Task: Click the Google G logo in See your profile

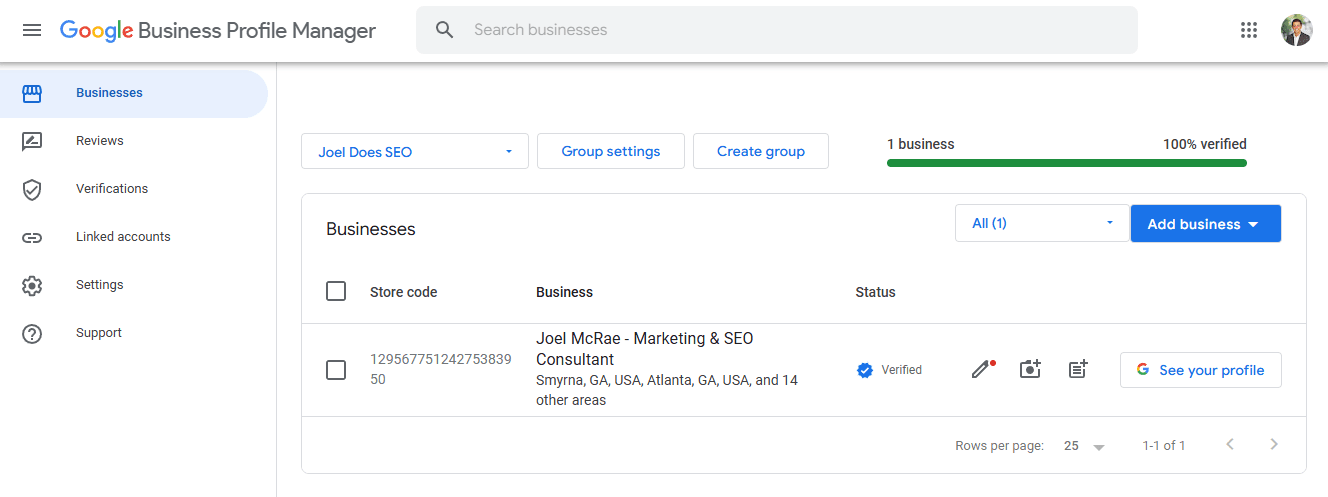Action: (x=1143, y=370)
